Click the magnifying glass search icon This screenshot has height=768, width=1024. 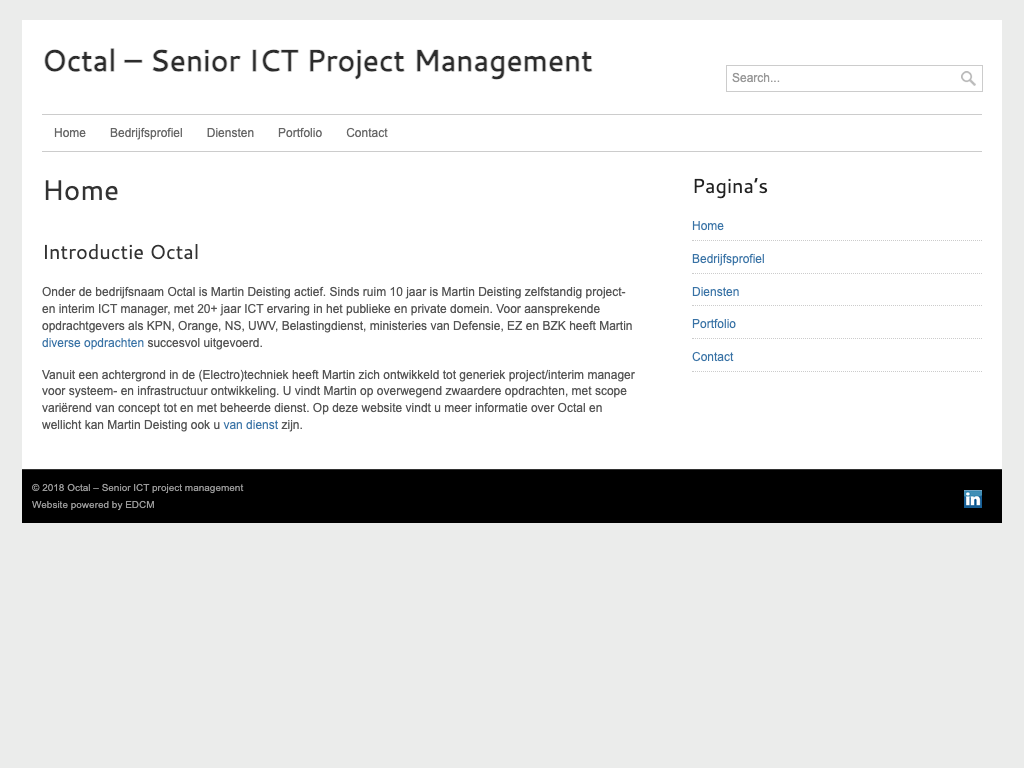tap(968, 78)
